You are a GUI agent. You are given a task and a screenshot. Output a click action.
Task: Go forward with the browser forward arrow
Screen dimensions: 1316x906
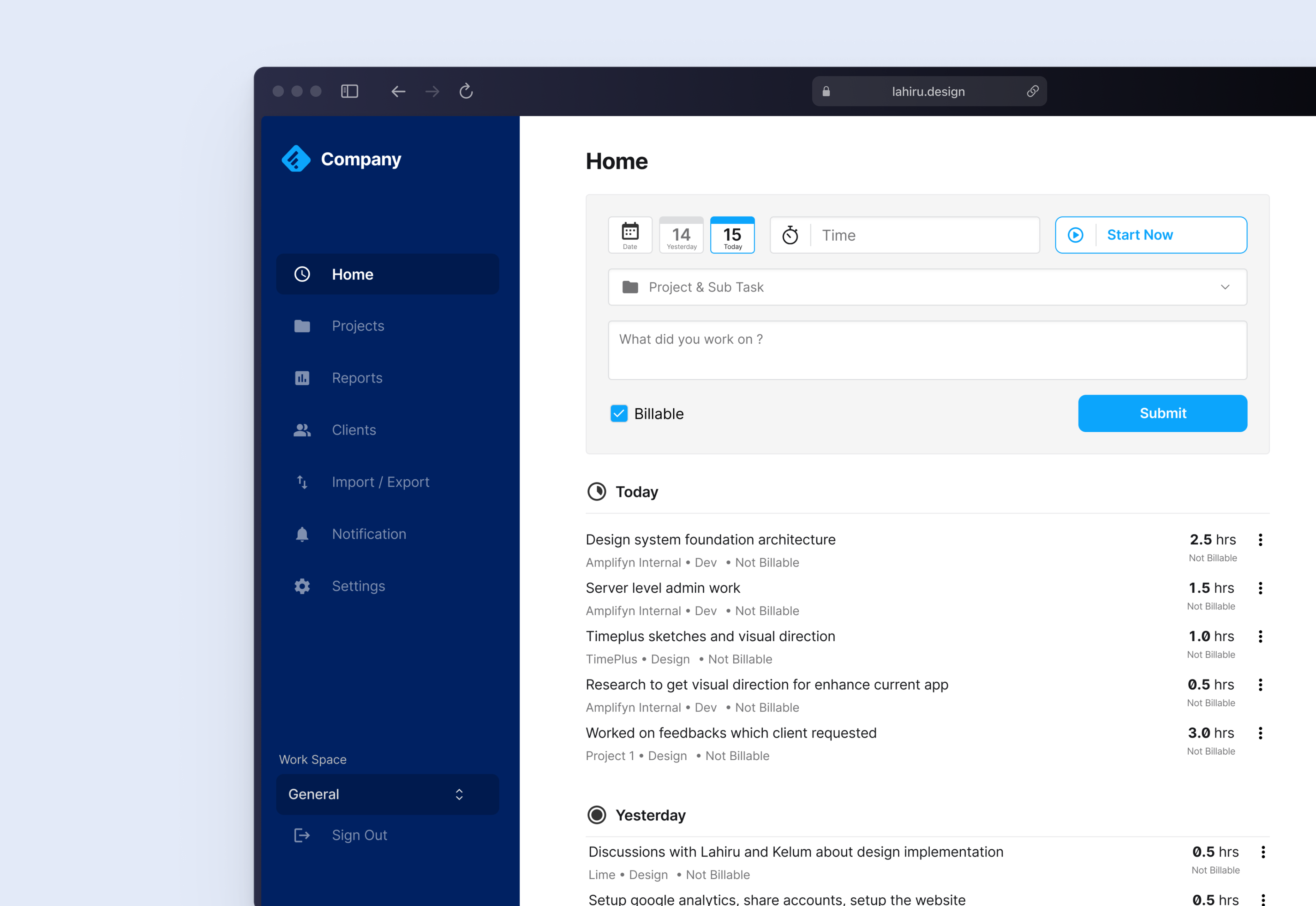pyautogui.click(x=432, y=91)
